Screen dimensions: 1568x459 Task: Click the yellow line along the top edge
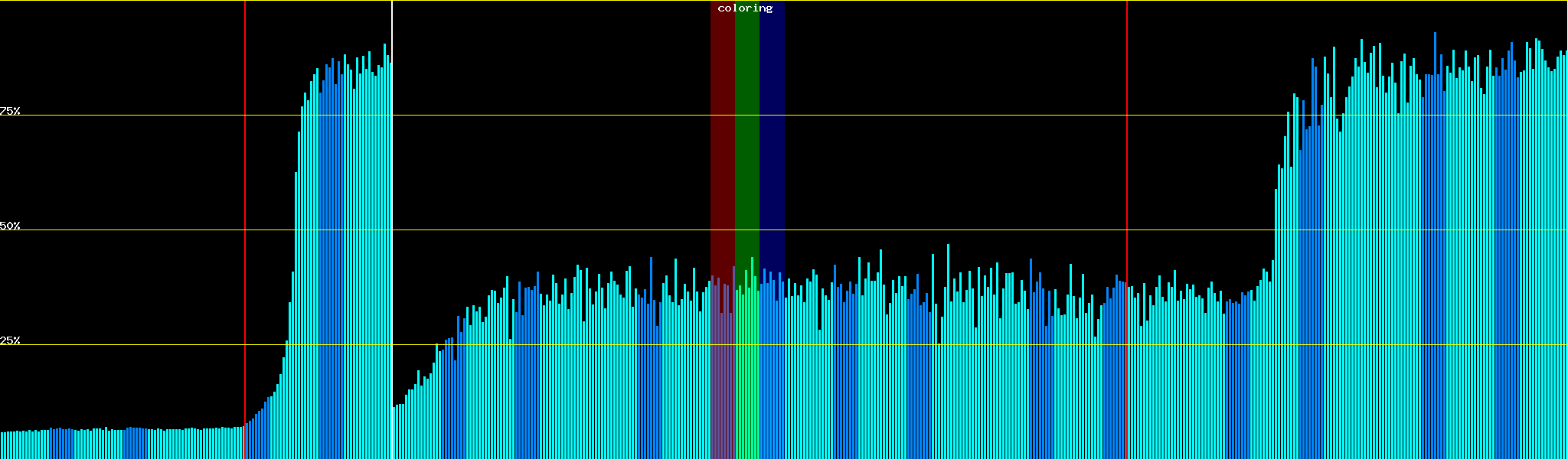(x=919, y=1)
